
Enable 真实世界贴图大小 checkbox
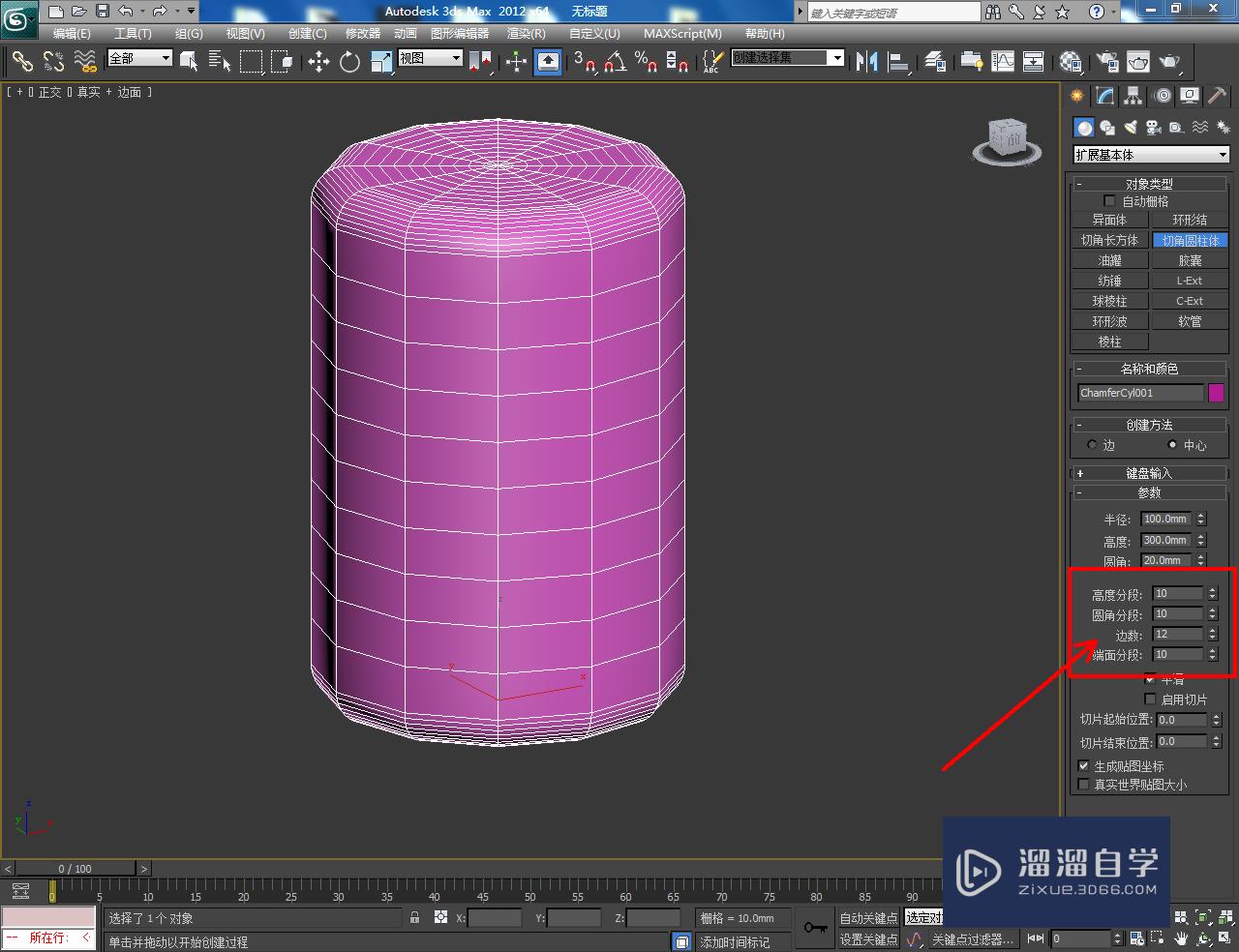pos(1084,785)
